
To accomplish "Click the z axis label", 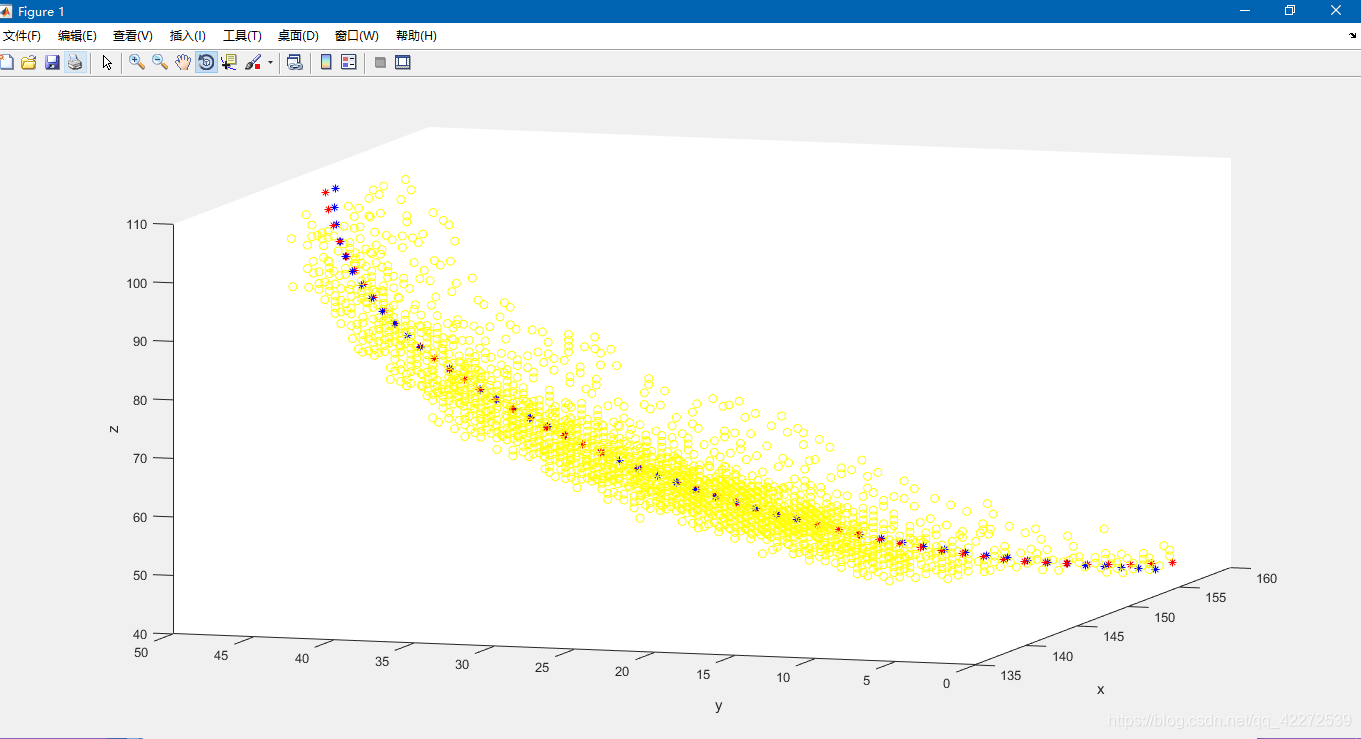I will [x=114, y=428].
